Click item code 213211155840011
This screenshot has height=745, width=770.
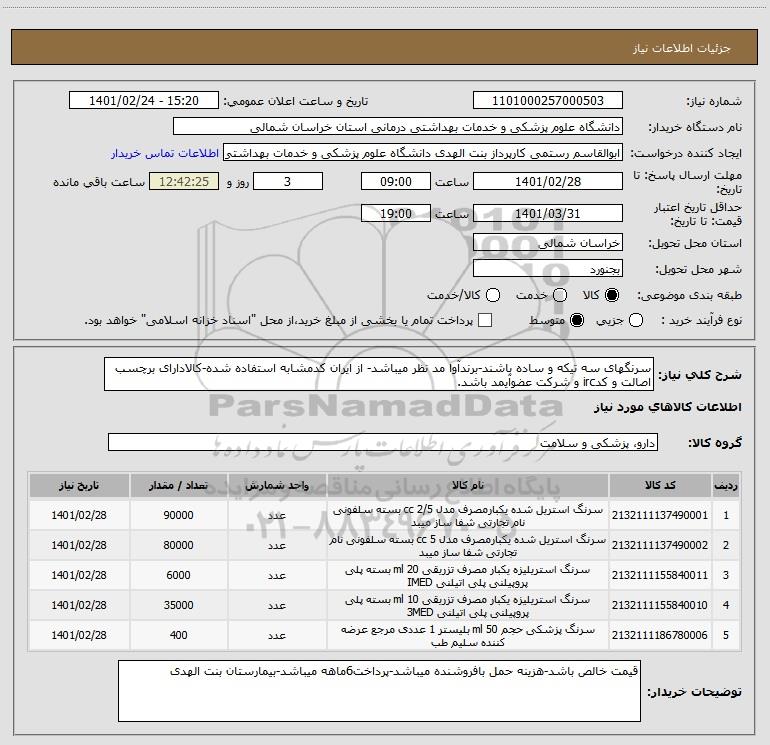[x=660, y=575]
